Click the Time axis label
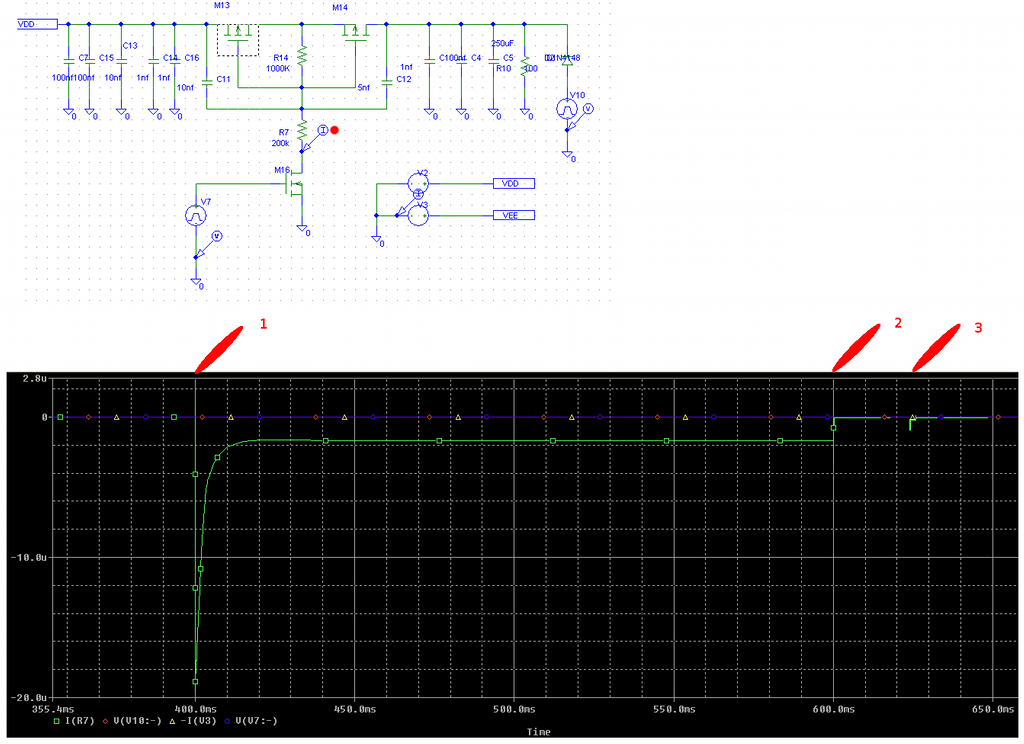1024x744 pixels. (539, 732)
